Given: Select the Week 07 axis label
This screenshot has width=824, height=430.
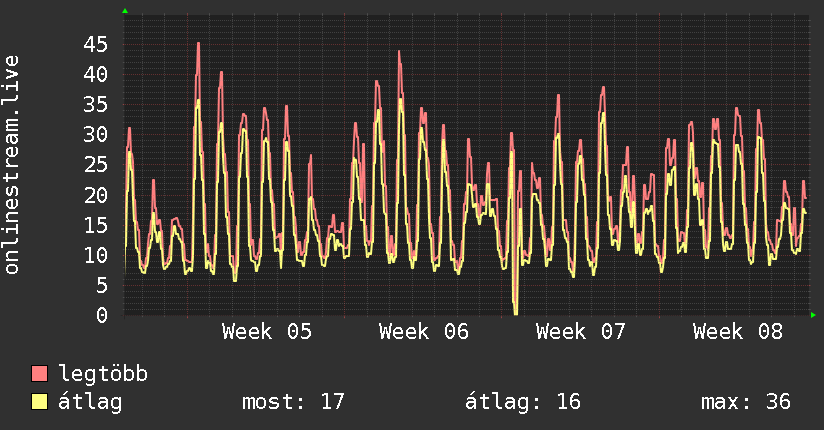Looking at the screenshot, I should point(581,332).
